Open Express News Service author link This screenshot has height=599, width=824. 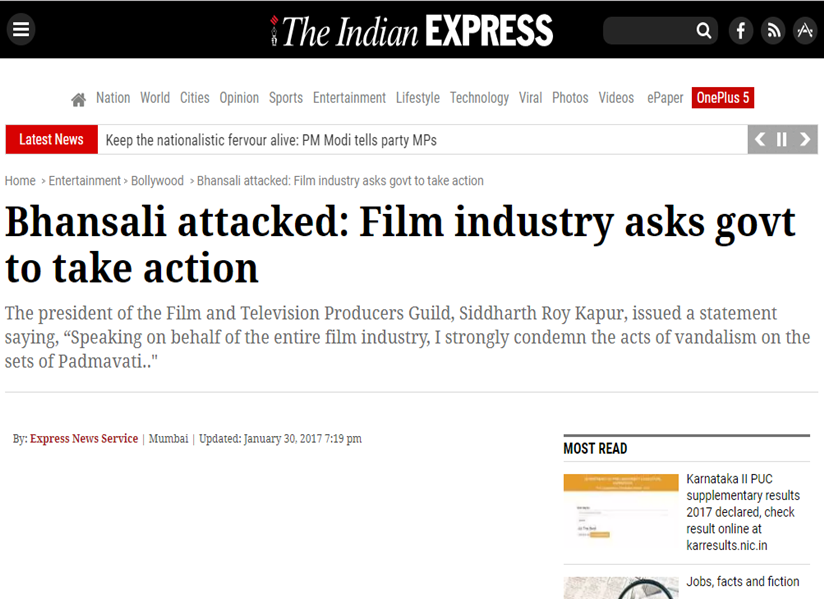(84, 439)
